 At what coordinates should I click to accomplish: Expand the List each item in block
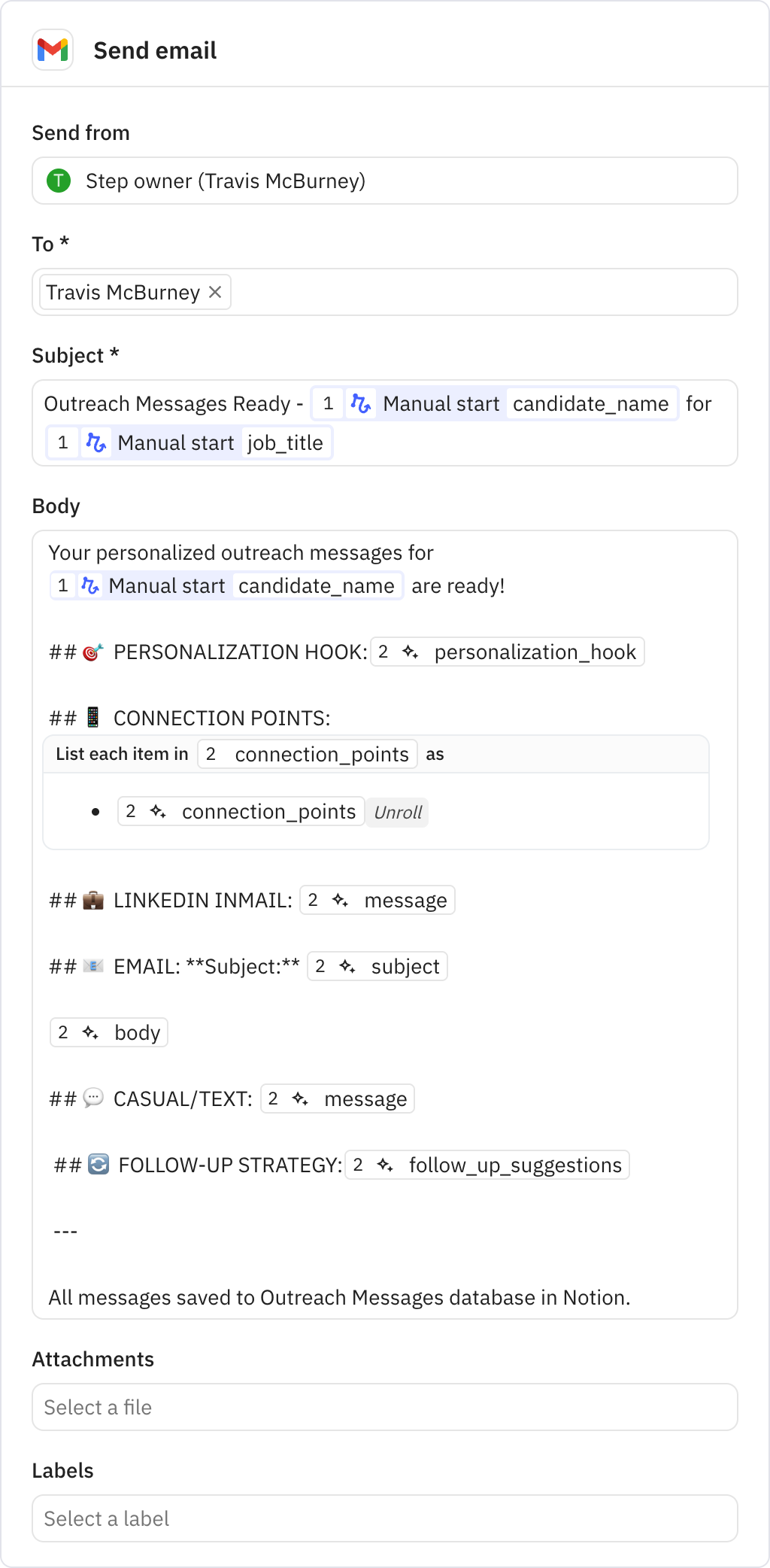pyautogui.click(x=121, y=754)
